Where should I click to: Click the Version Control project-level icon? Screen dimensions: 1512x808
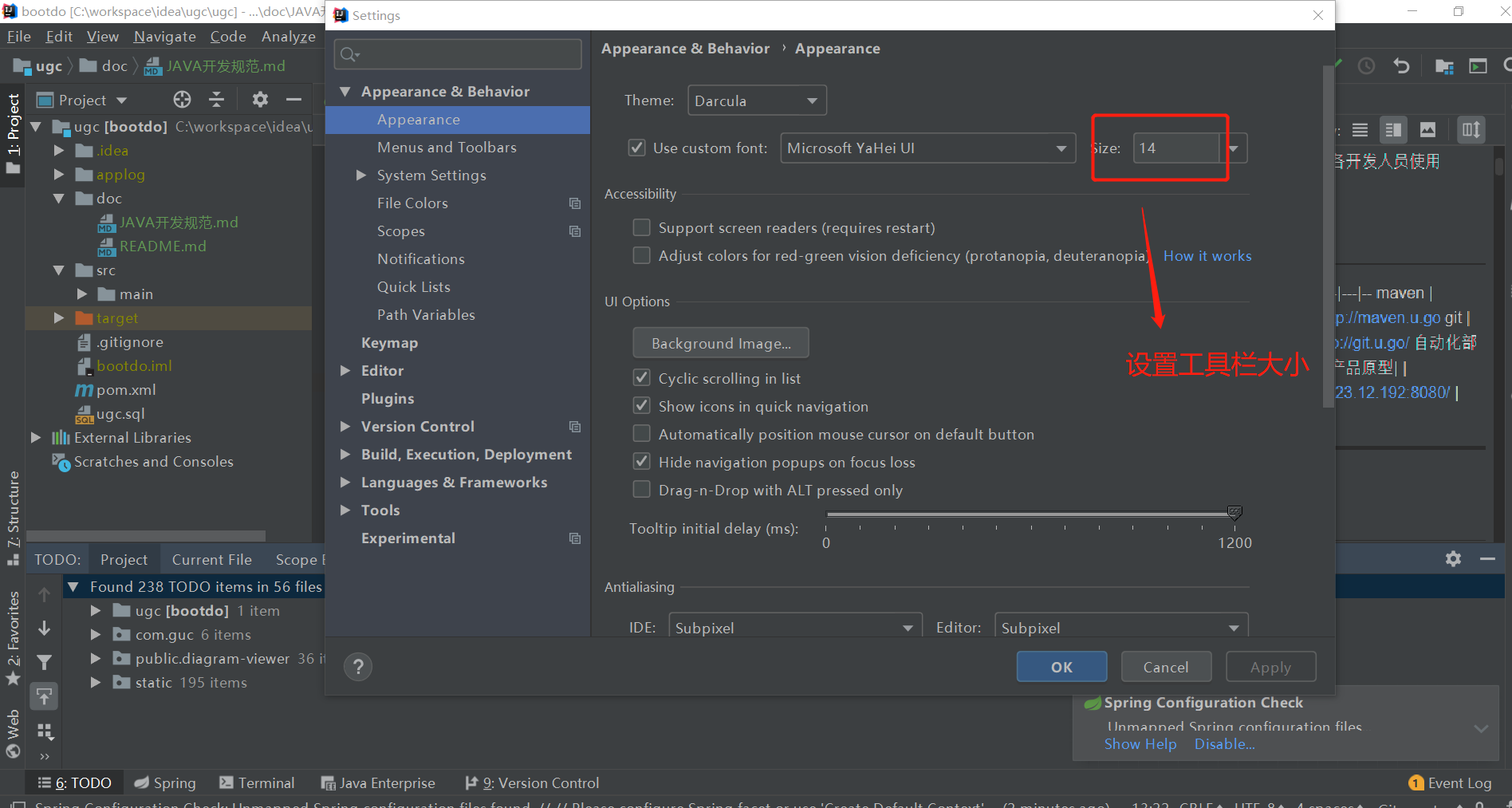coord(575,427)
